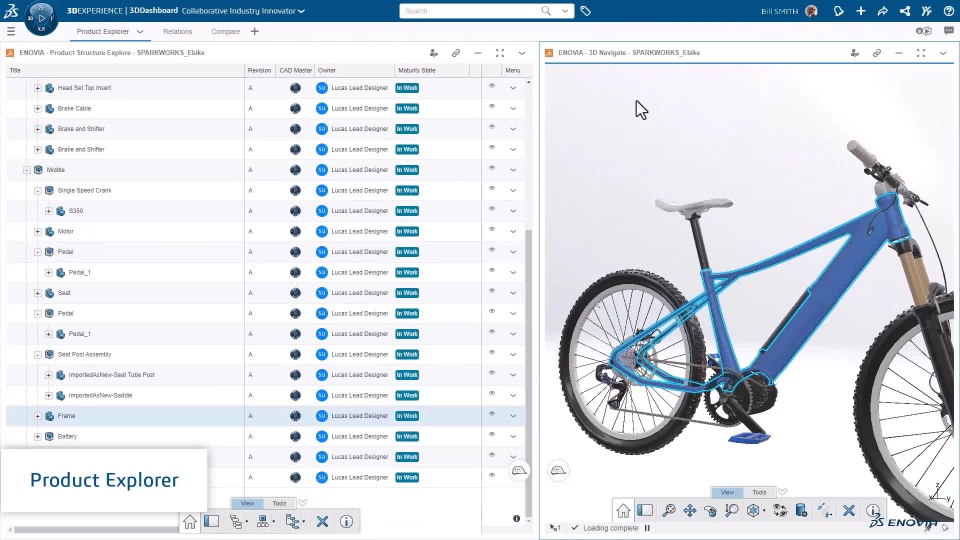Toggle visibility eye for Battery row
Image resolution: width=960 pixels, height=540 pixels.
492,435
